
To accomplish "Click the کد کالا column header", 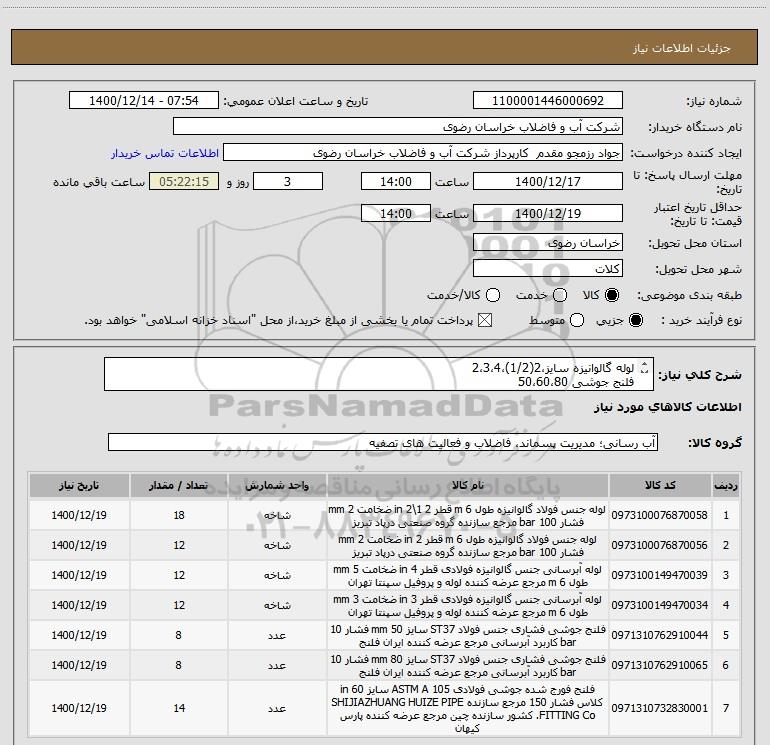I will tap(660, 485).
